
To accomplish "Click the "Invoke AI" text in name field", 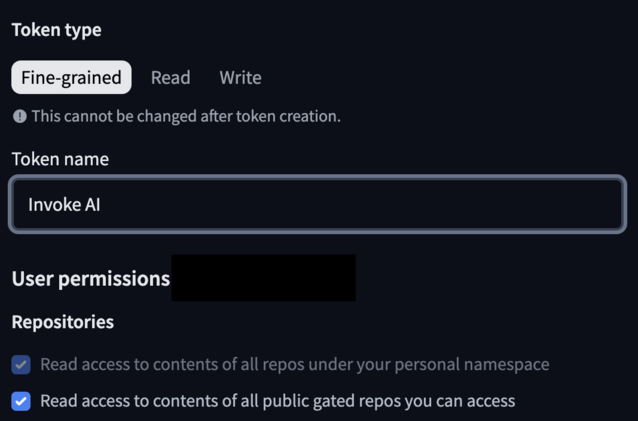I will 64,205.
